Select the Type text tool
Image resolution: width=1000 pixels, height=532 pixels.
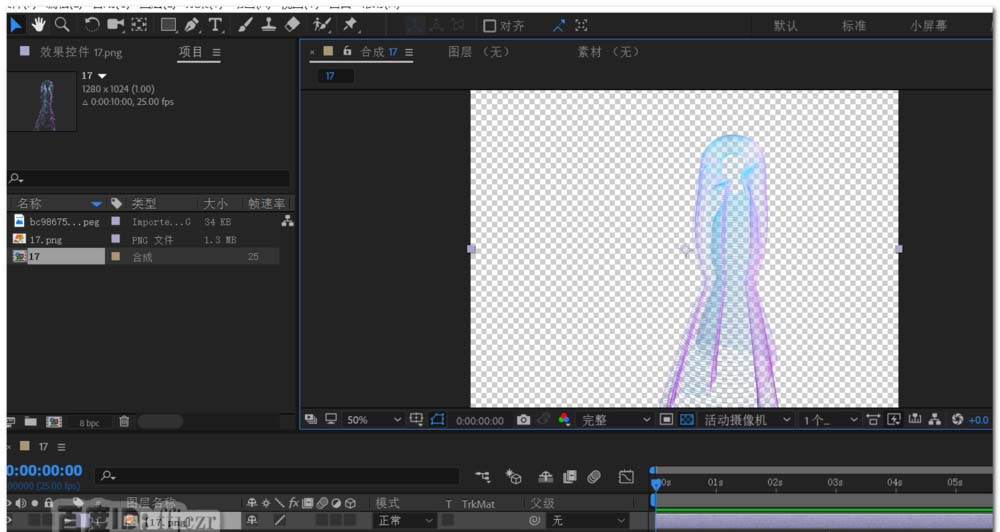click(x=215, y=24)
